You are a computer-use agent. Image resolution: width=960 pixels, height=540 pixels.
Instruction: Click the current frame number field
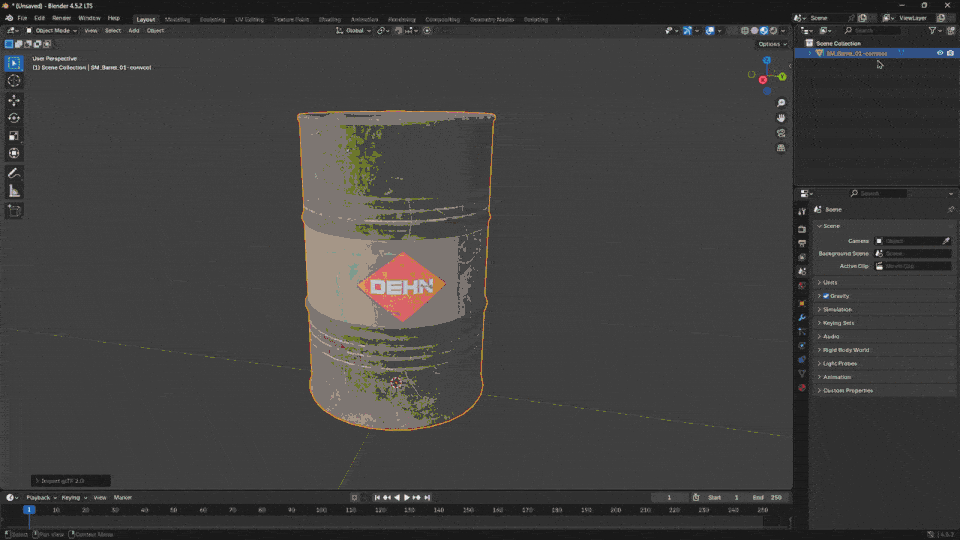(x=669, y=498)
